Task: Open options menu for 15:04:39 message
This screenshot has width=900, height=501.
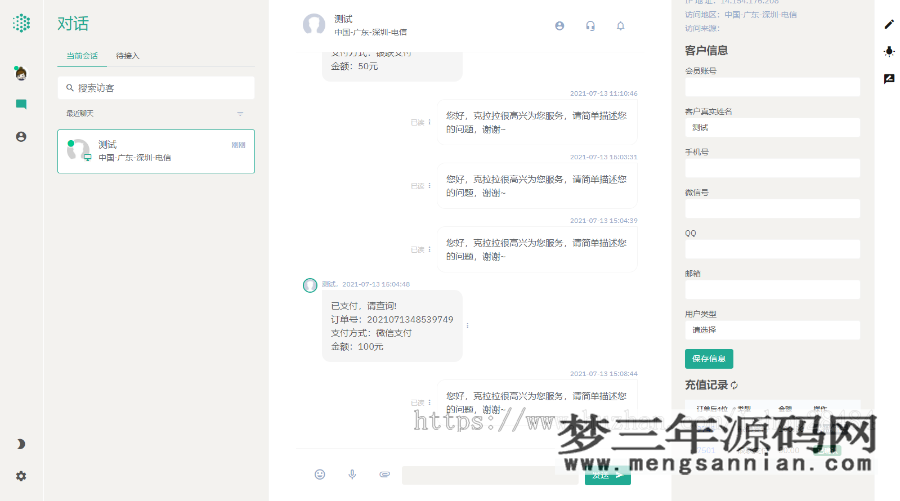Action: (x=429, y=249)
